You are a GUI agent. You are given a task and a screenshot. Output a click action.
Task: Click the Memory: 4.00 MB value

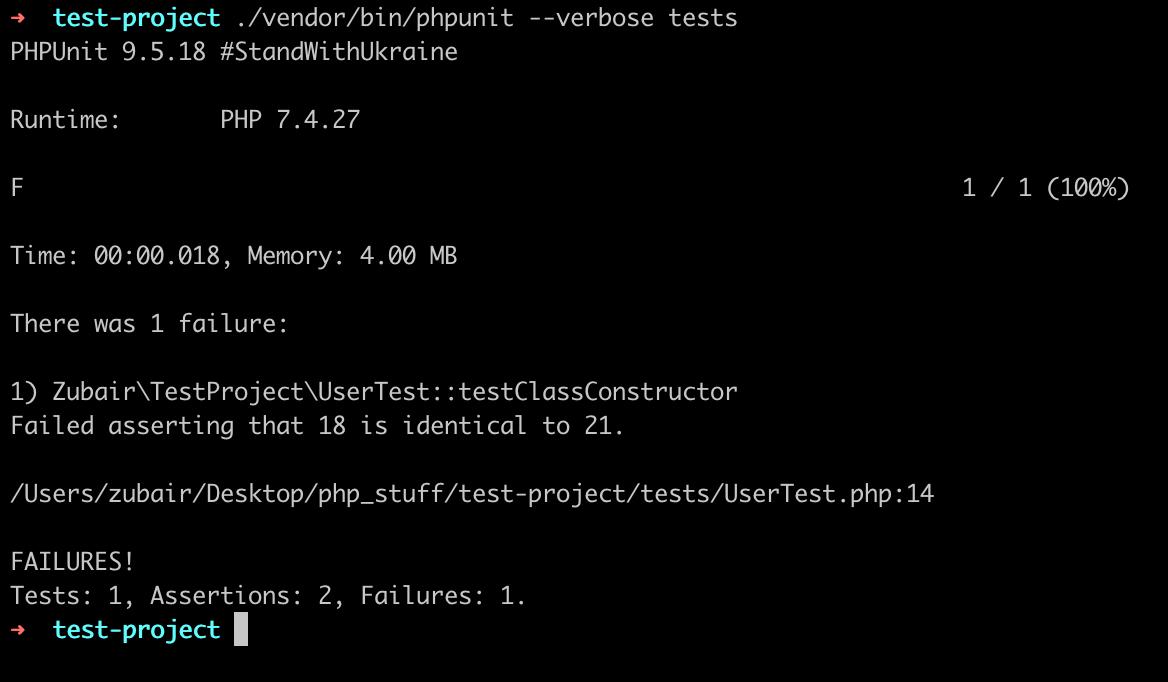coord(352,256)
